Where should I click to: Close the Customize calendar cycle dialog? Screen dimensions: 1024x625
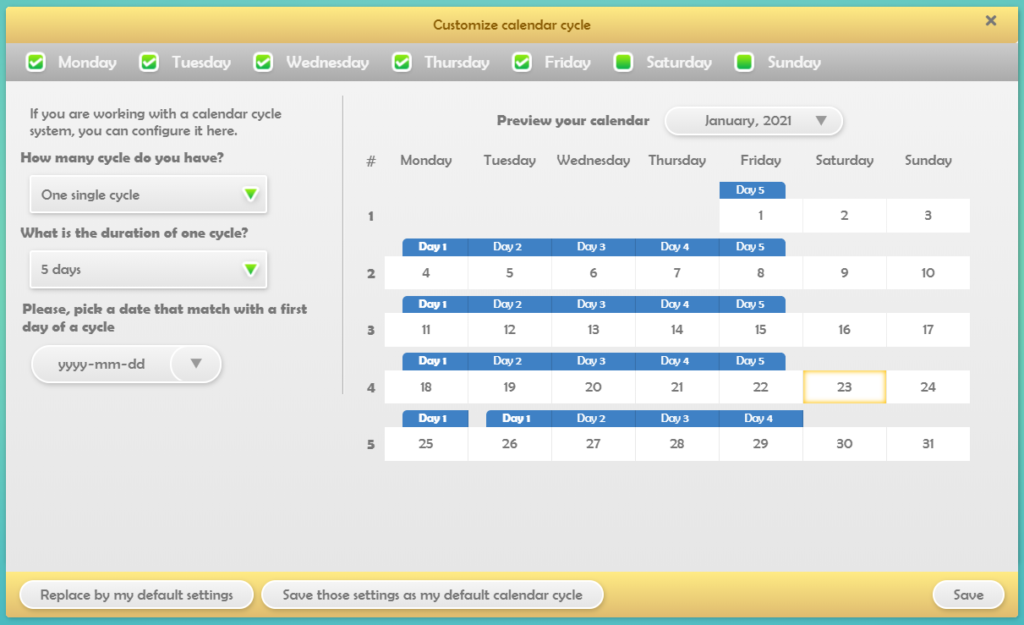tap(991, 21)
